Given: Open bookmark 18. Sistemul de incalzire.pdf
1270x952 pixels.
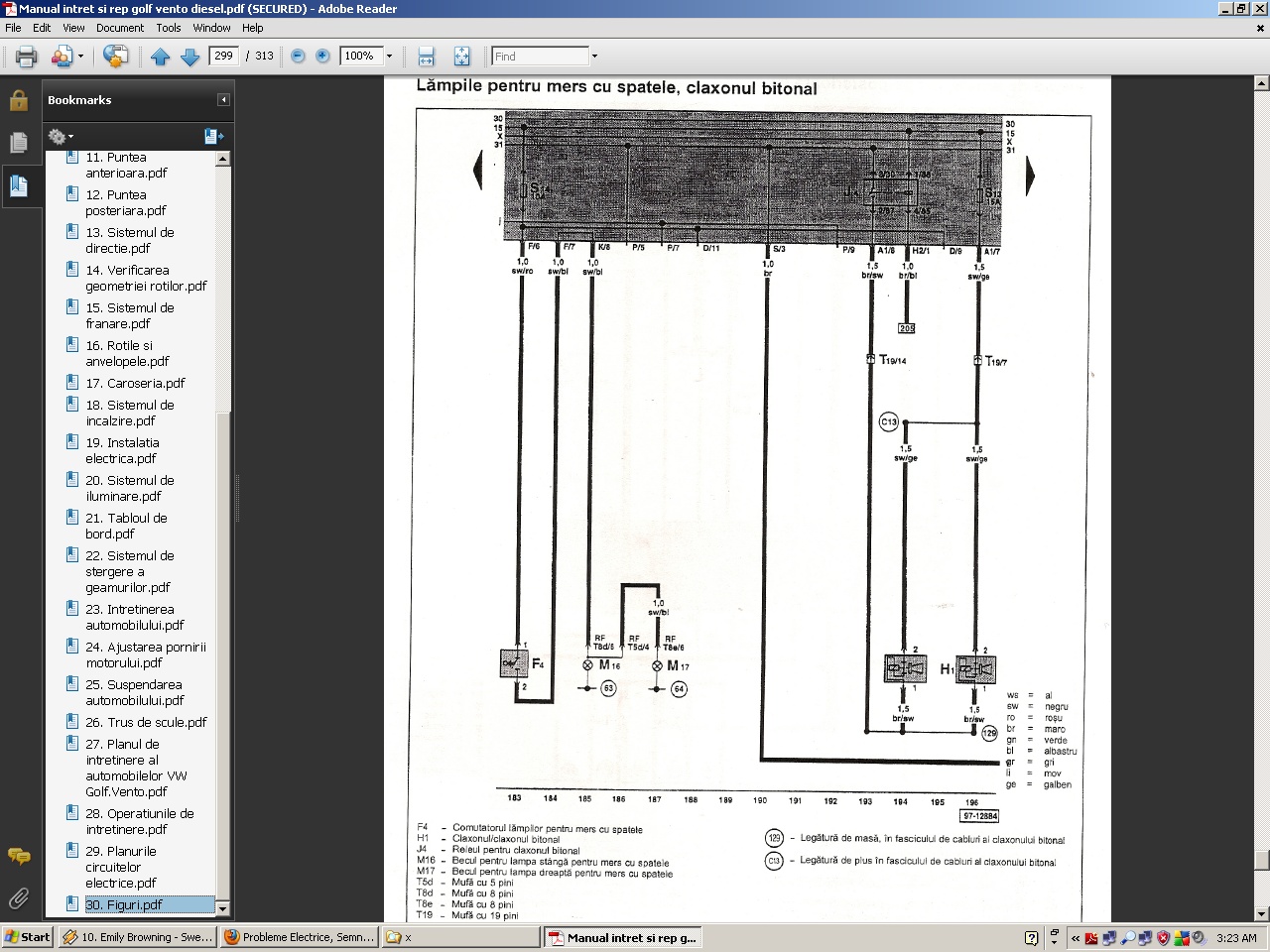Looking at the screenshot, I should (129, 413).
